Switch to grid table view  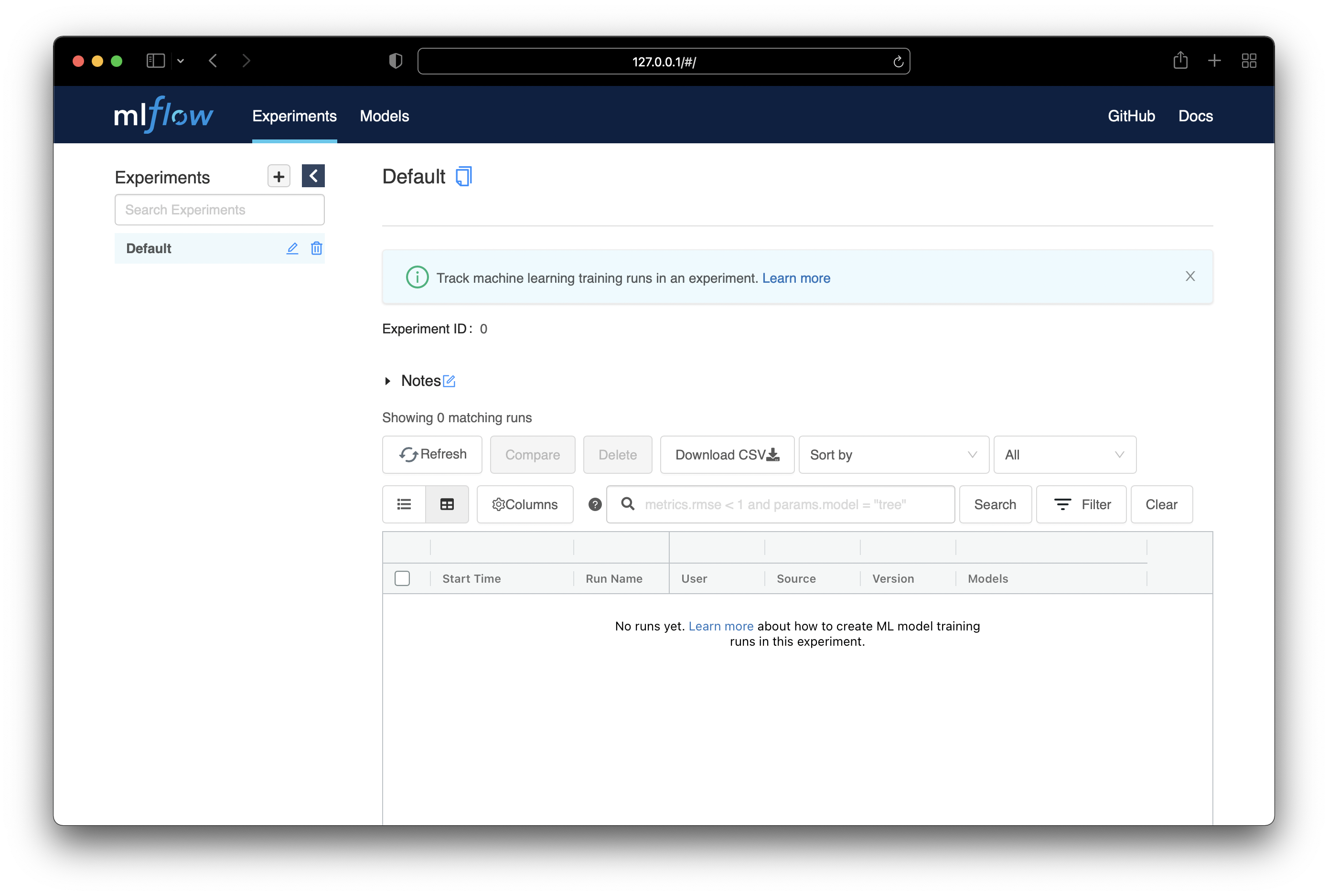[447, 504]
